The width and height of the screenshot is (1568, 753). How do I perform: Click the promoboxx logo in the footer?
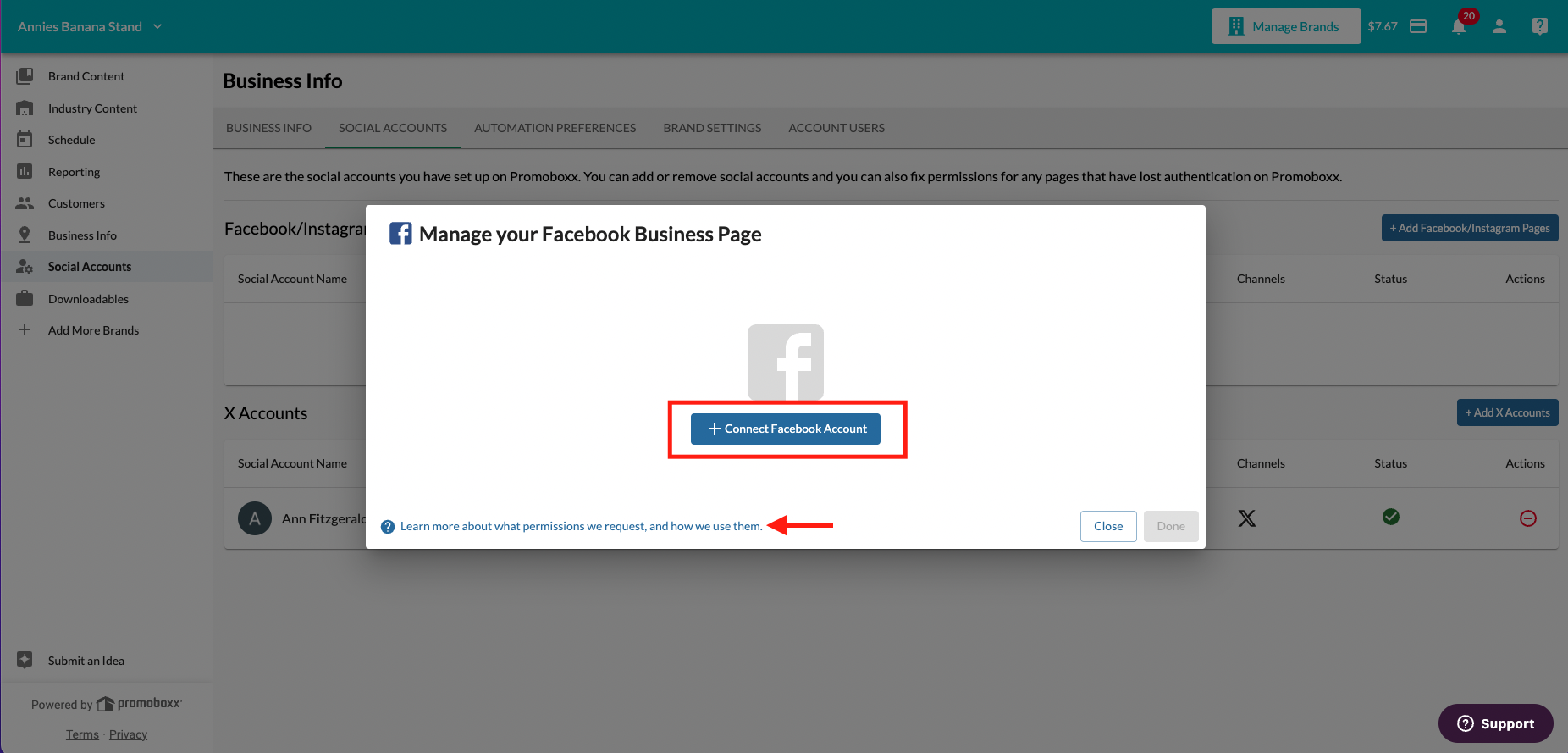coord(140,704)
